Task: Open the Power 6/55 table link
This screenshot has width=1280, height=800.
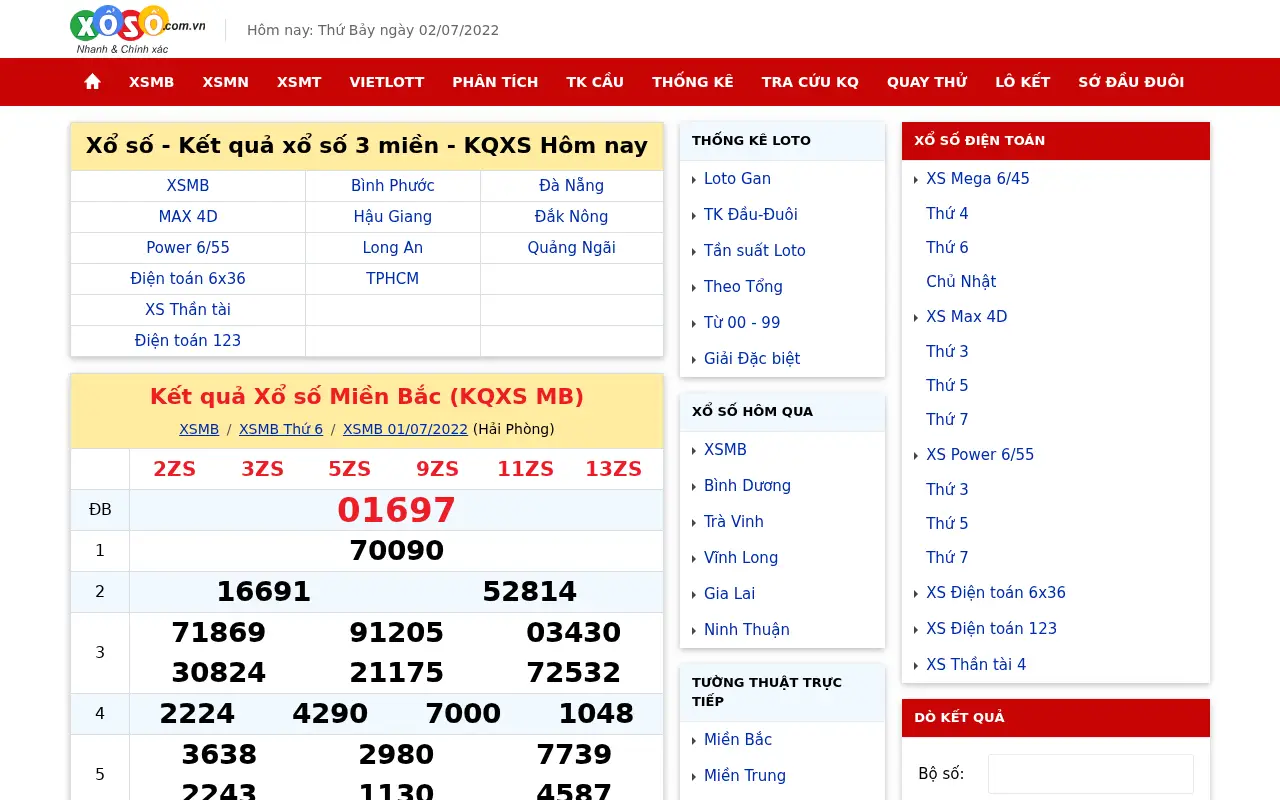Action: 188,248
